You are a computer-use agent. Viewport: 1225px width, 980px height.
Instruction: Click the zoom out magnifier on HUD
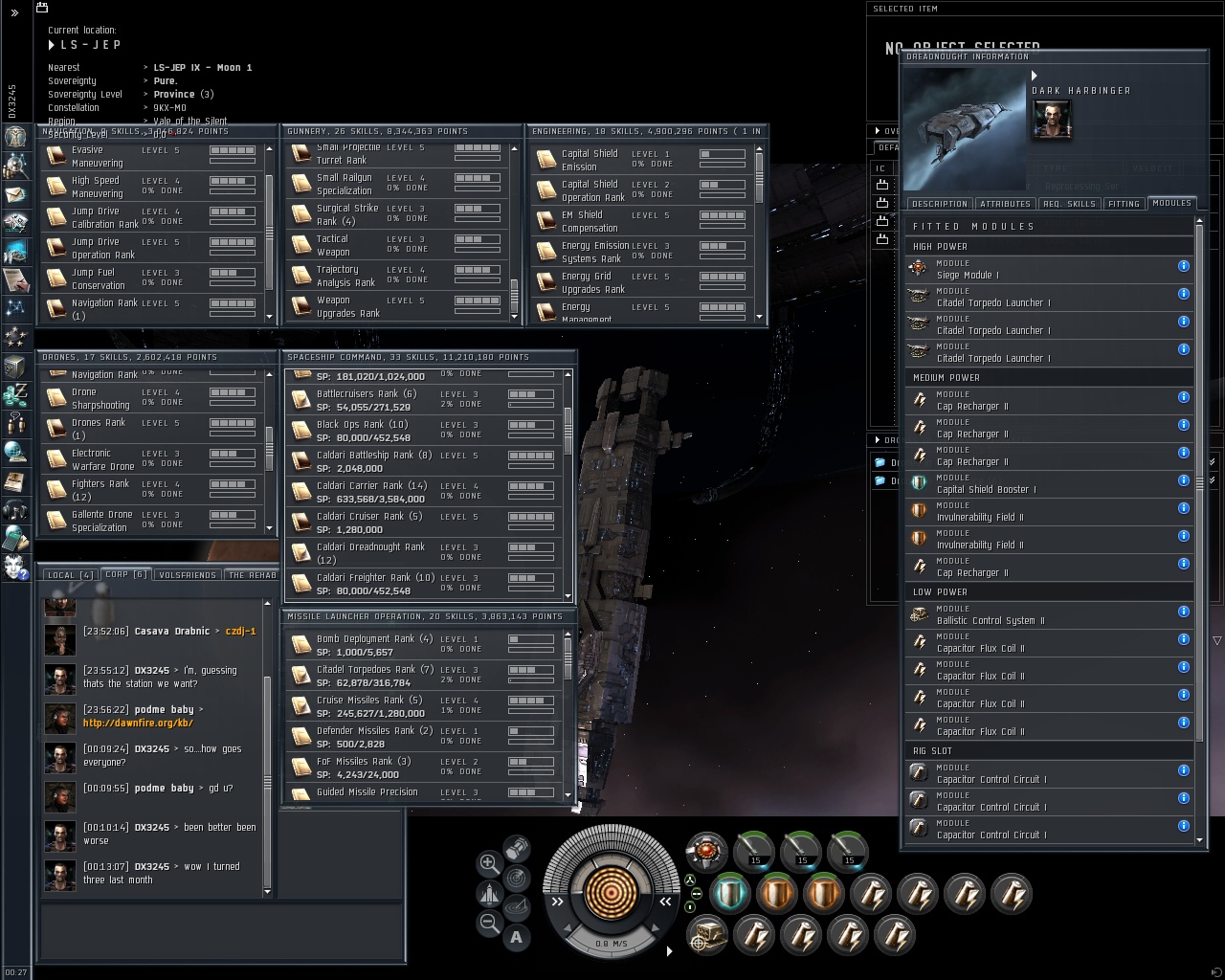(489, 923)
